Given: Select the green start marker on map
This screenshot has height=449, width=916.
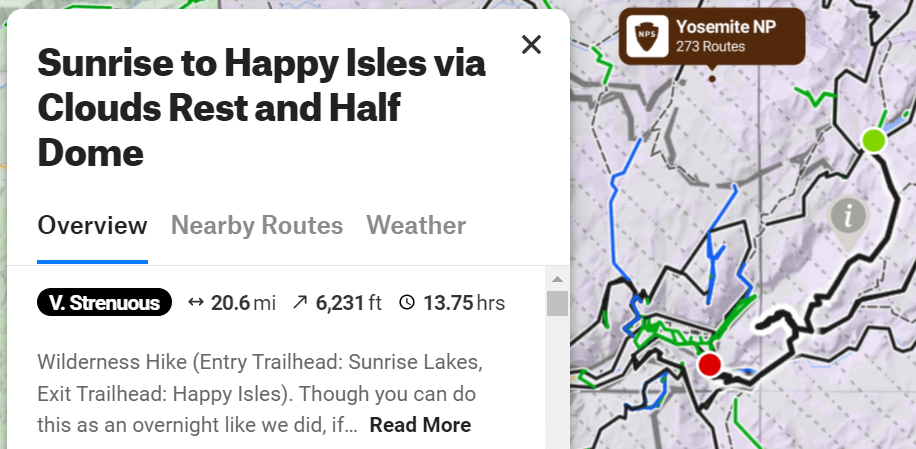Looking at the screenshot, I should tap(874, 140).
